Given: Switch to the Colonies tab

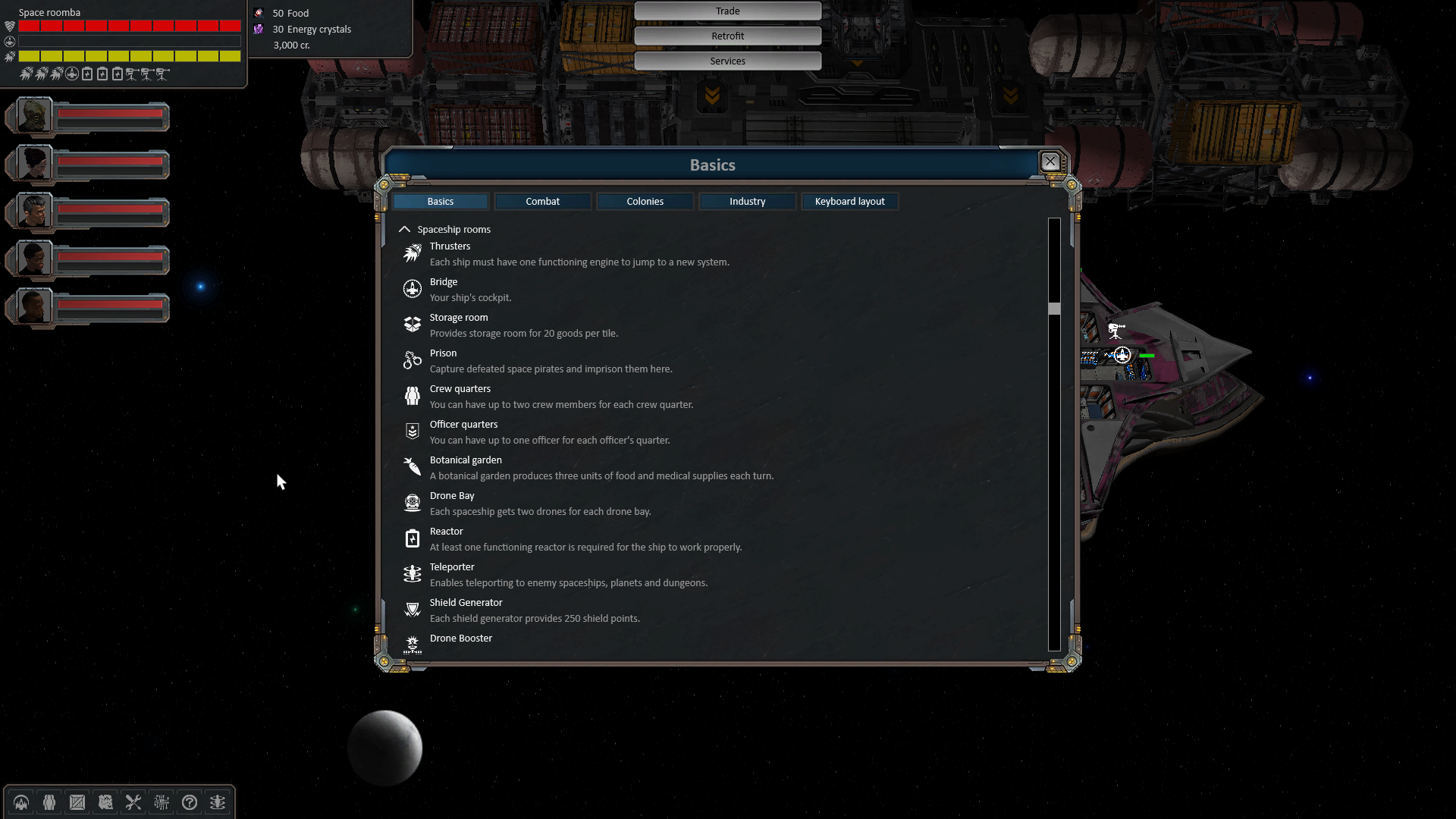Looking at the screenshot, I should (x=644, y=201).
